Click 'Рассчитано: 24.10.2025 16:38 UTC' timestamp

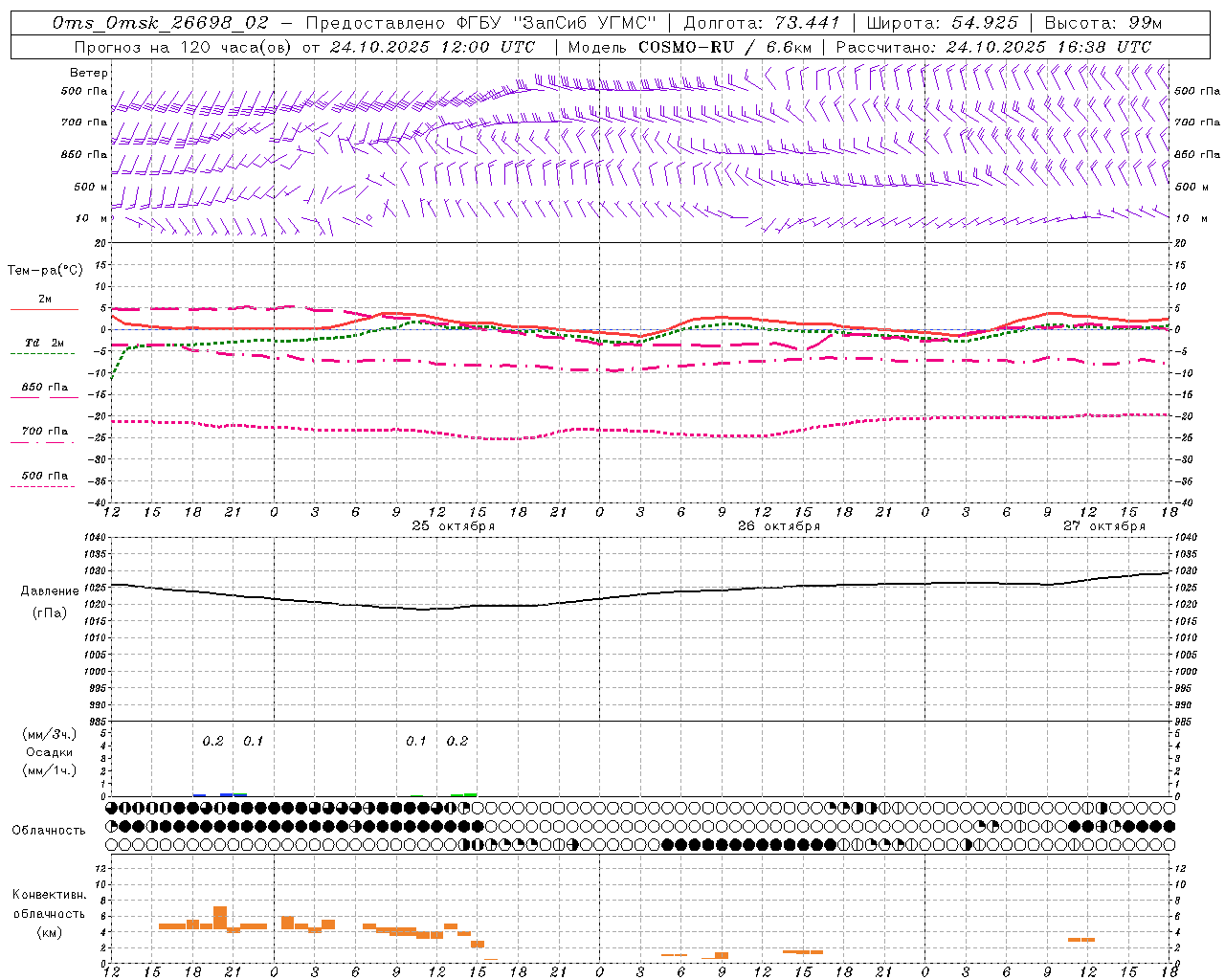(993, 47)
